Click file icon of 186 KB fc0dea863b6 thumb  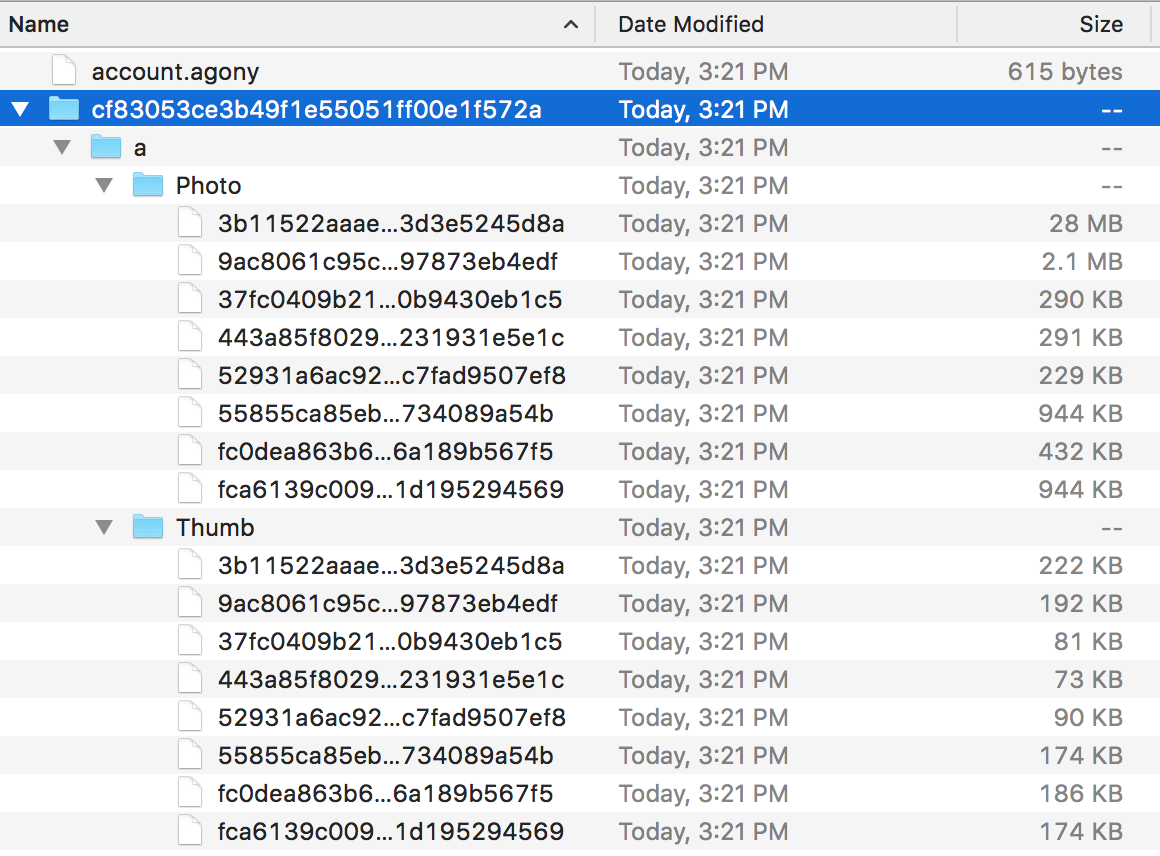[x=190, y=793]
